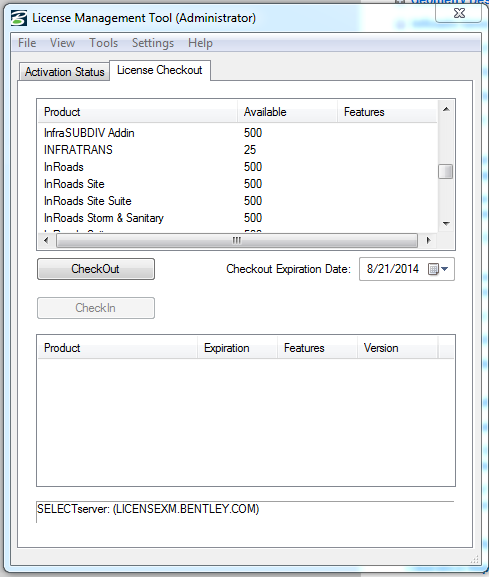489x577 pixels.
Task: Click the Bentley logo icon in title bar
Action: (x=19, y=18)
